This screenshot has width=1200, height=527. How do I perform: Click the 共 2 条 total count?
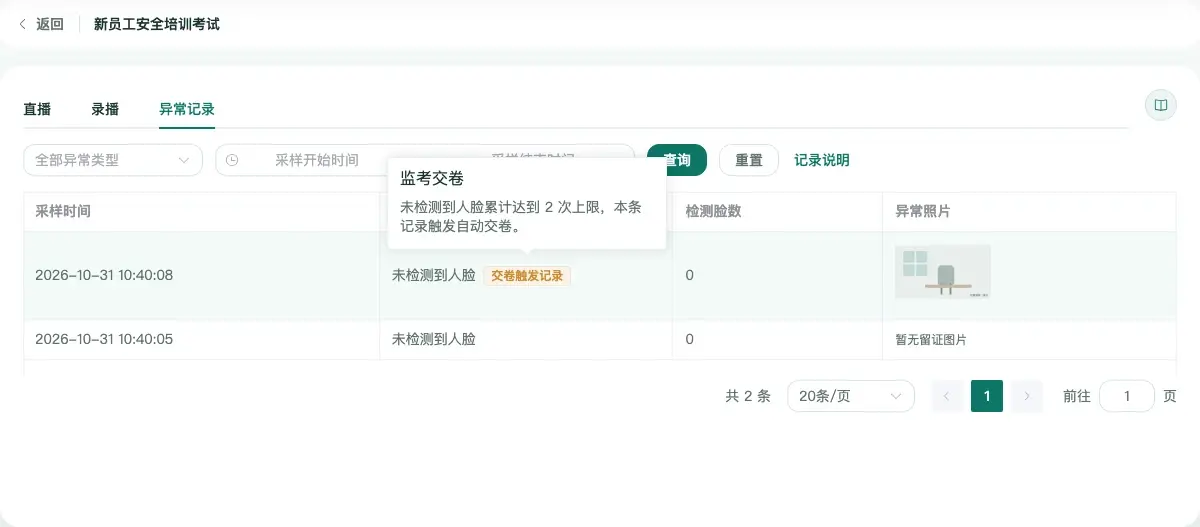pos(748,396)
